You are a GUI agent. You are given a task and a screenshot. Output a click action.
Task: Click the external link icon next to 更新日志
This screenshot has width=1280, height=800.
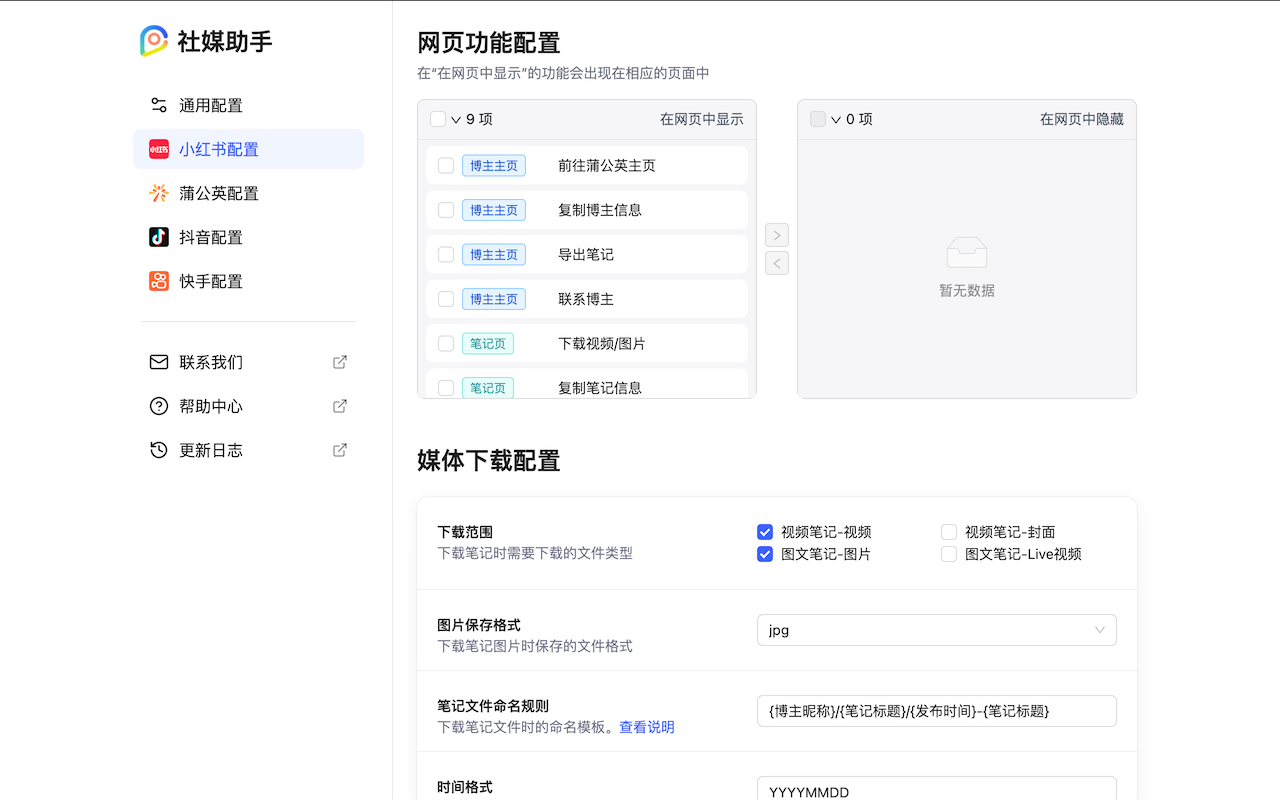coord(340,450)
